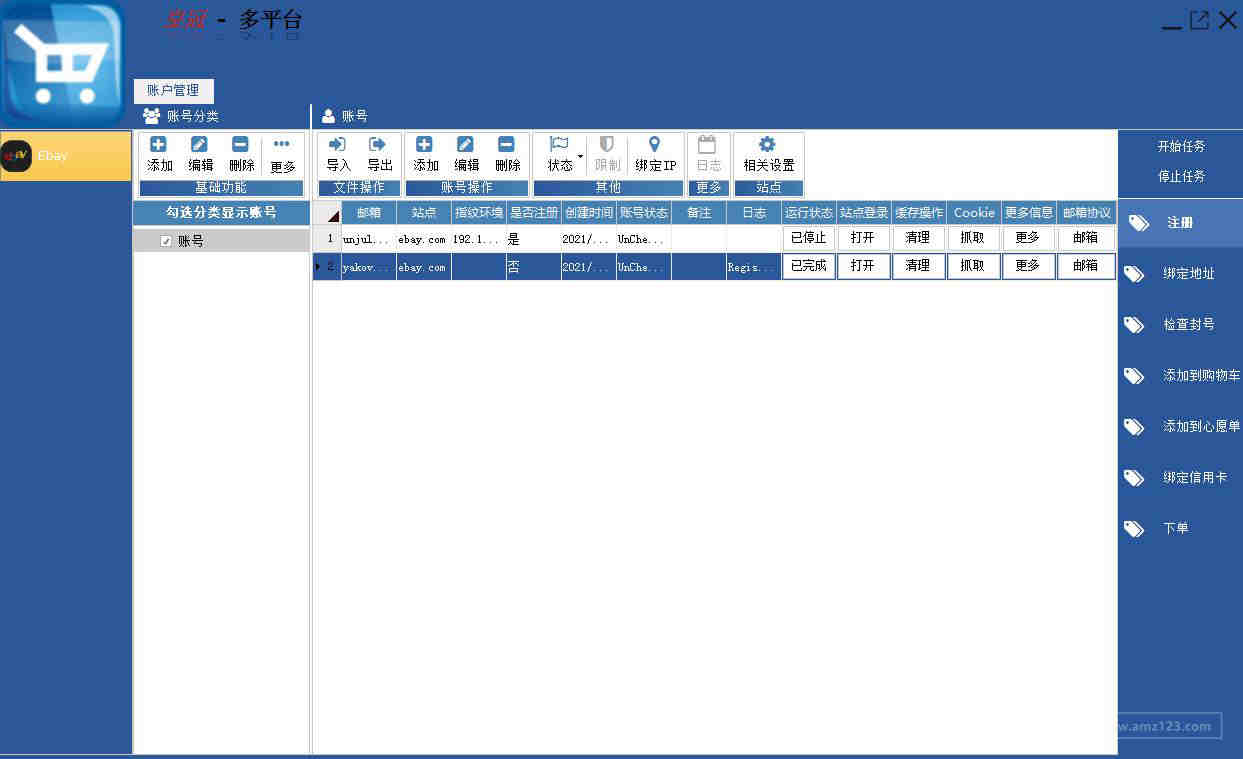Click the 导出 export icon
Image resolution: width=1243 pixels, height=759 pixels.
pos(379,145)
